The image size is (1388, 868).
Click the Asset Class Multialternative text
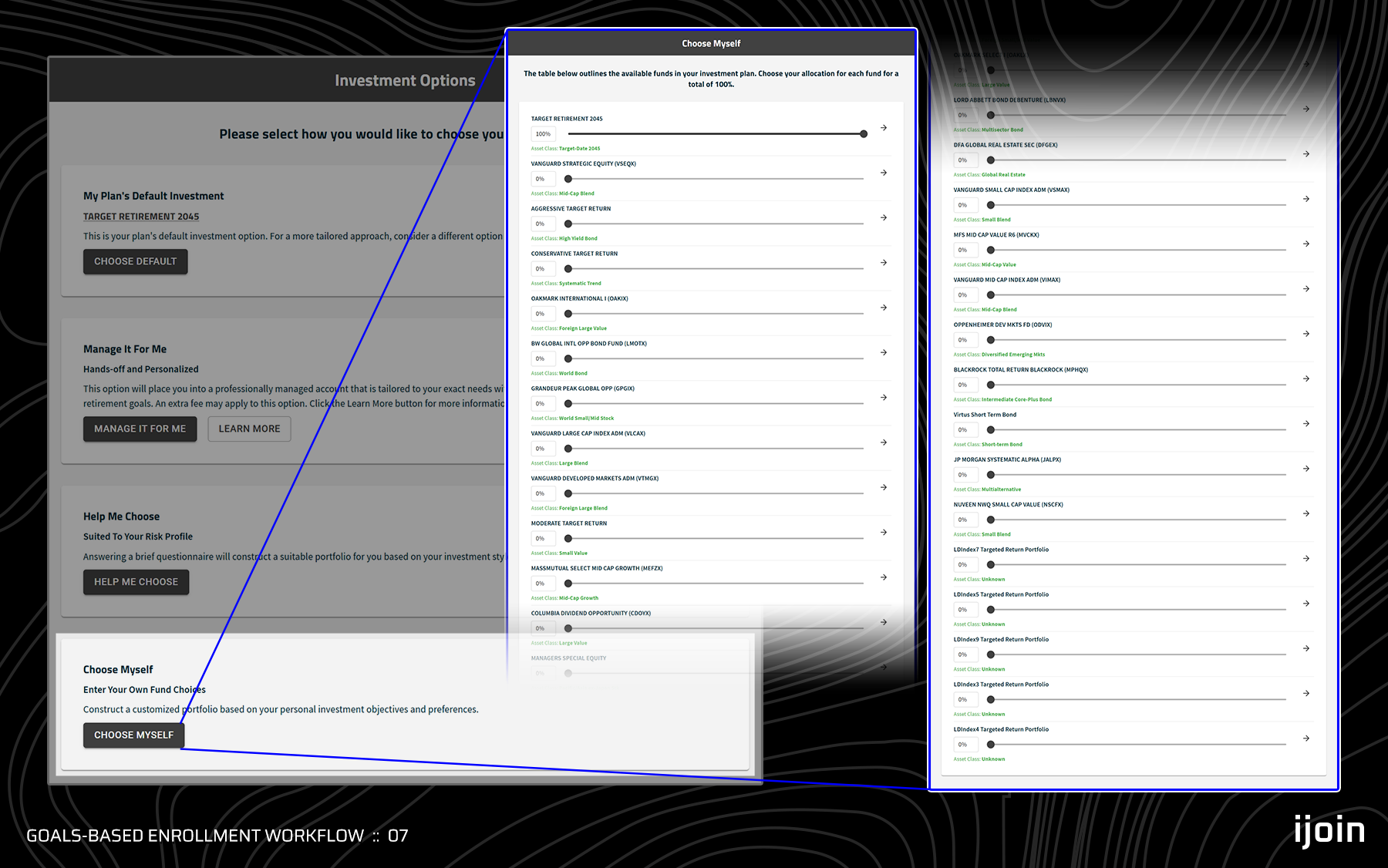(x=987, y=490)
